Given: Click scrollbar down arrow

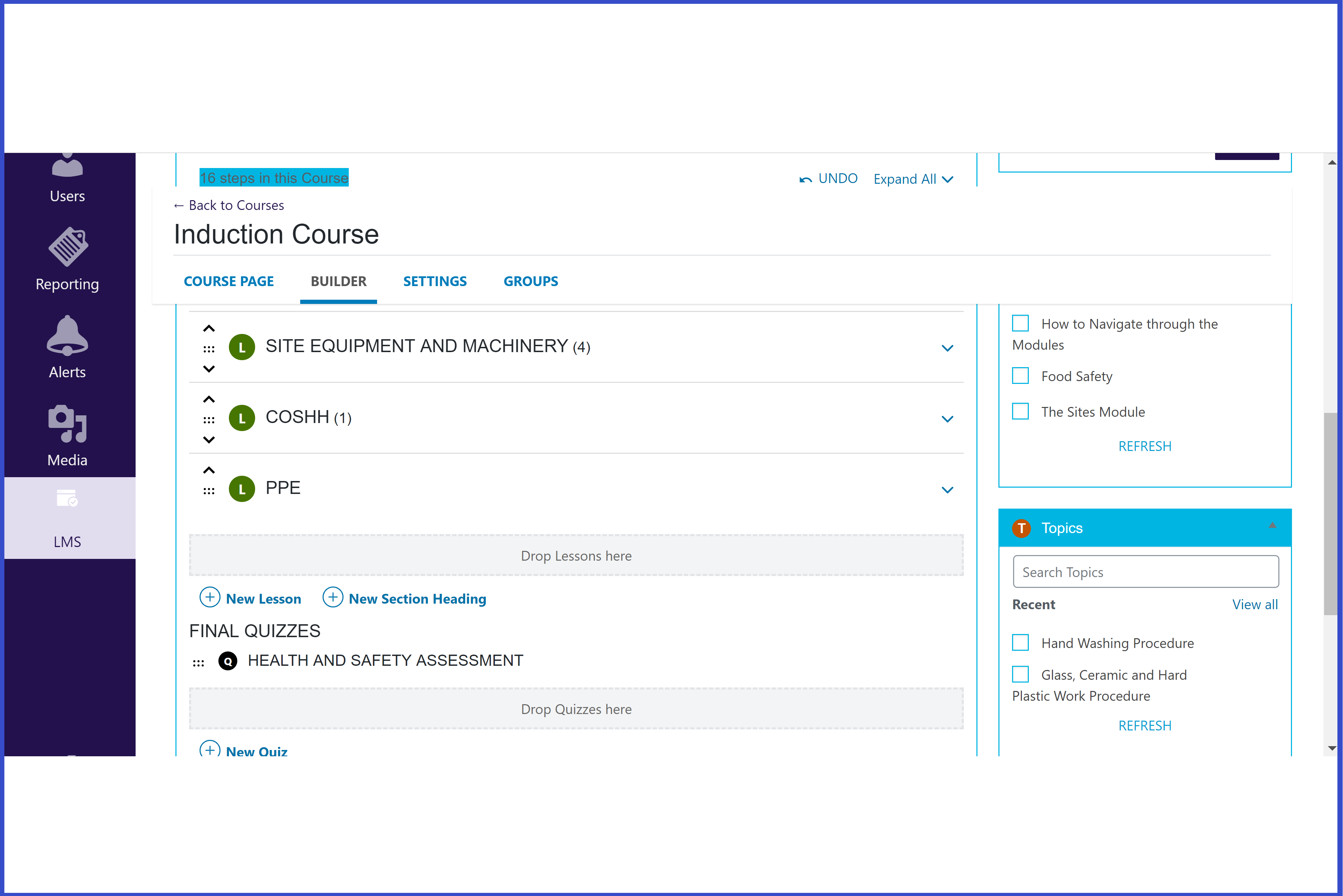Looking at the screenshot, I should click(1331, 748).
